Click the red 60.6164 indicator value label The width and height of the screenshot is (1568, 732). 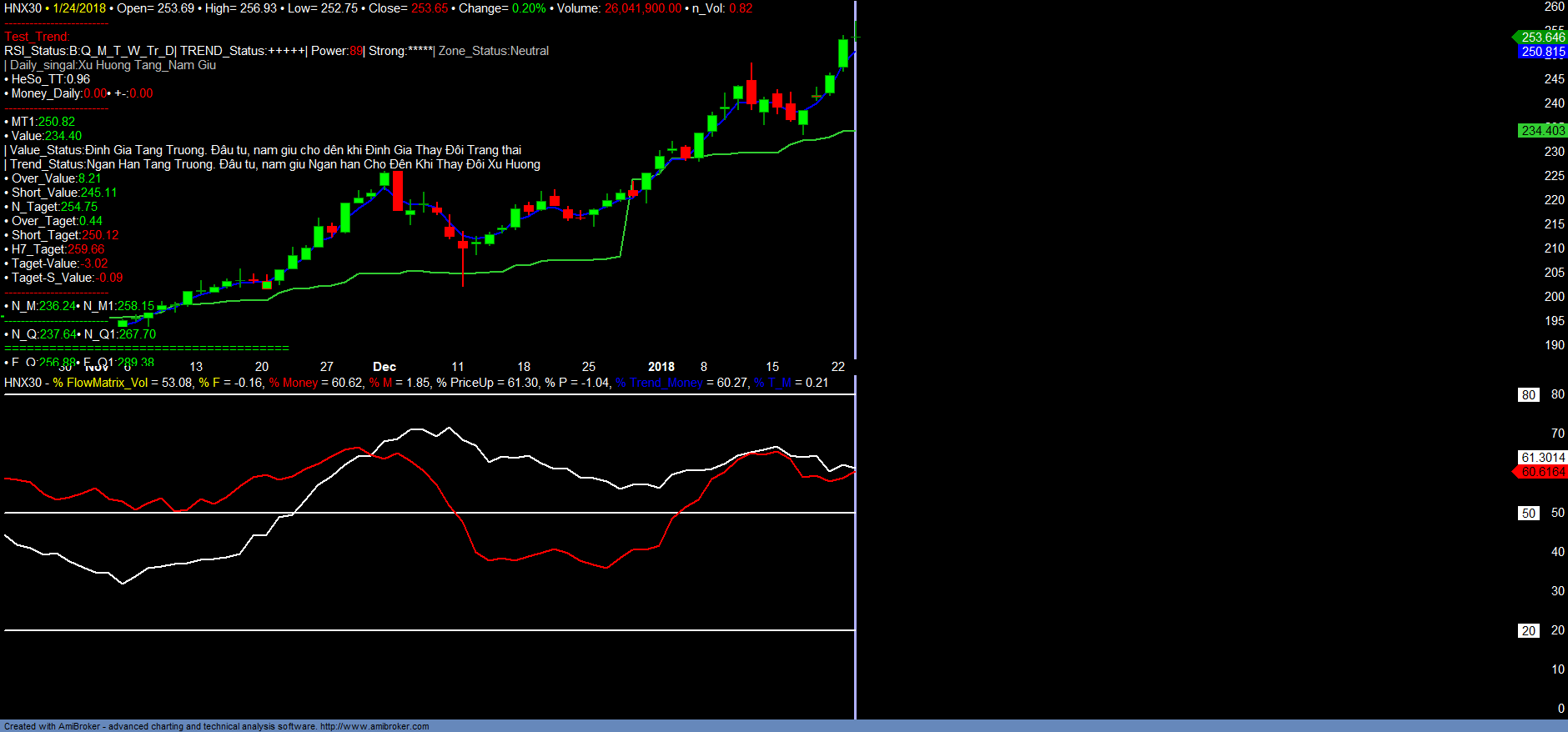click(x=1542, y=472)
